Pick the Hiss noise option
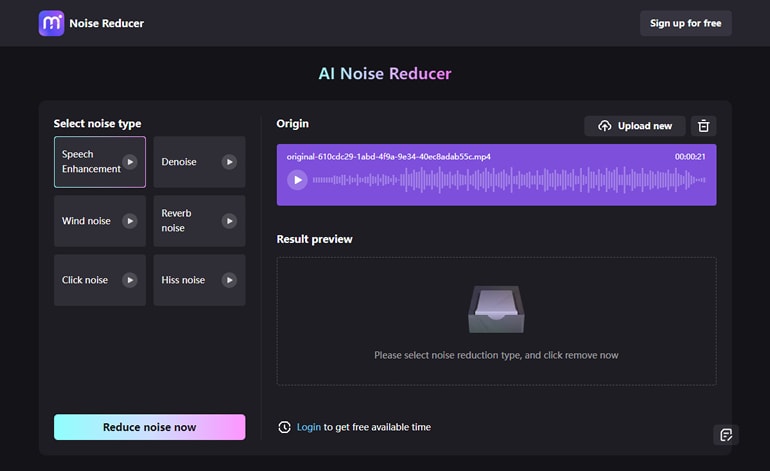This screenshot has height=471, width=770. [x=184, y=280]
